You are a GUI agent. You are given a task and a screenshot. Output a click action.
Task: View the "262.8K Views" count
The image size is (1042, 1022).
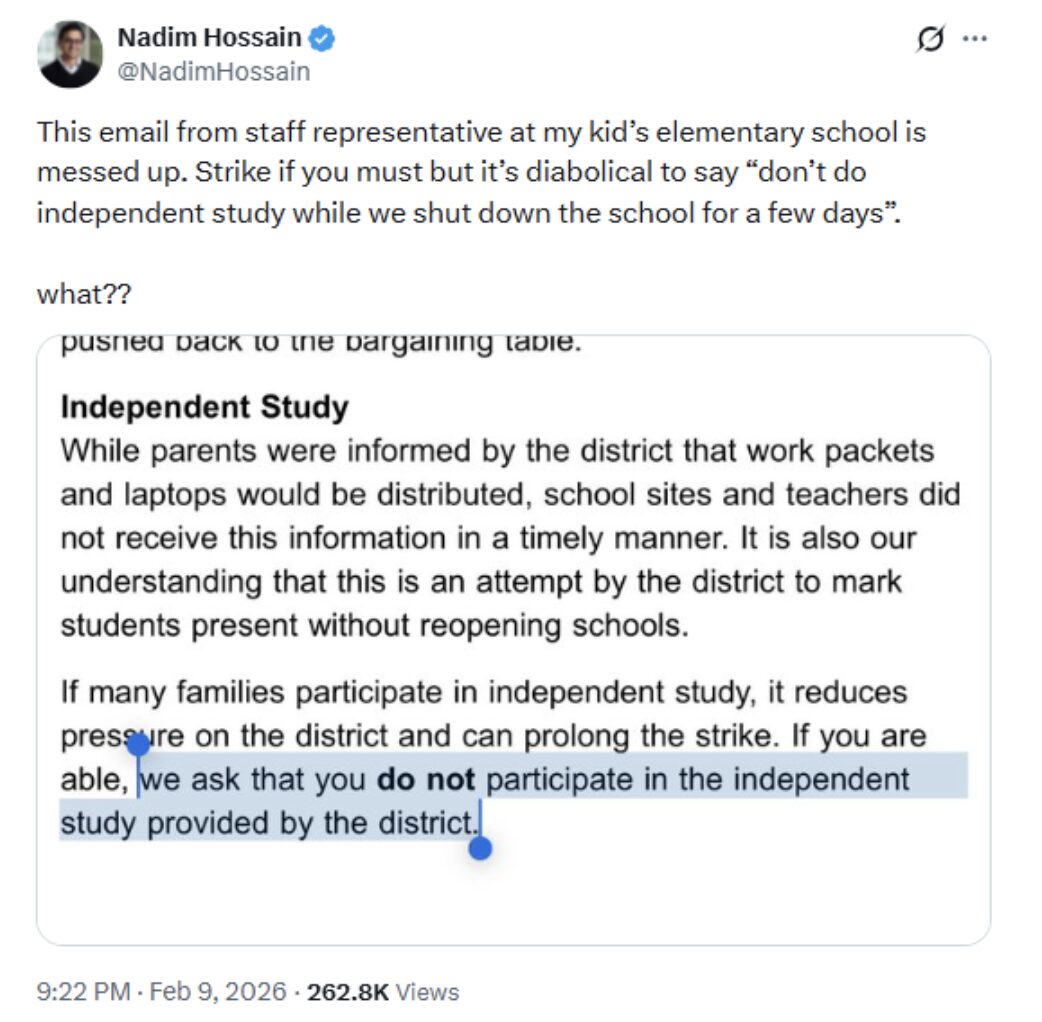point(383,992)
